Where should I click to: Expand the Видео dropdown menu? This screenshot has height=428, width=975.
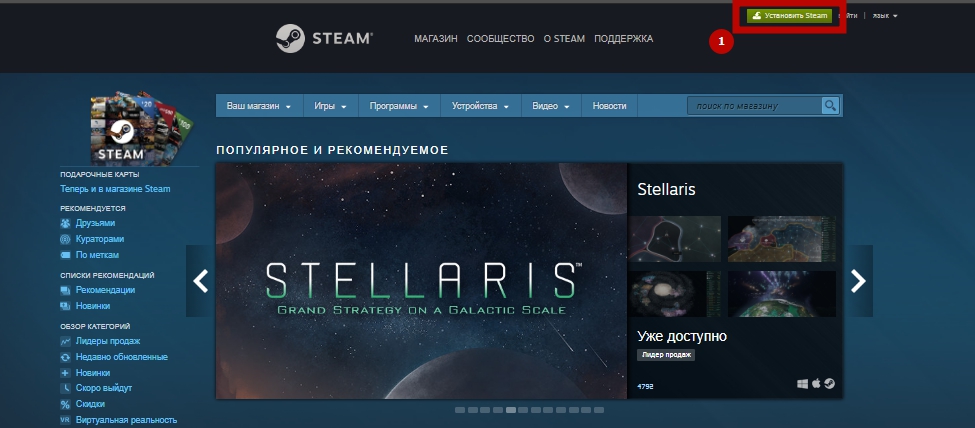(551, 106)
